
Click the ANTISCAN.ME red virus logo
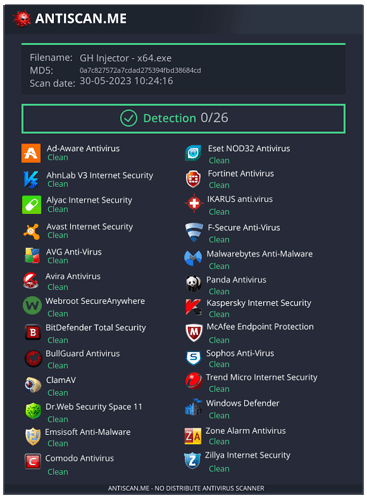point(22,19)
